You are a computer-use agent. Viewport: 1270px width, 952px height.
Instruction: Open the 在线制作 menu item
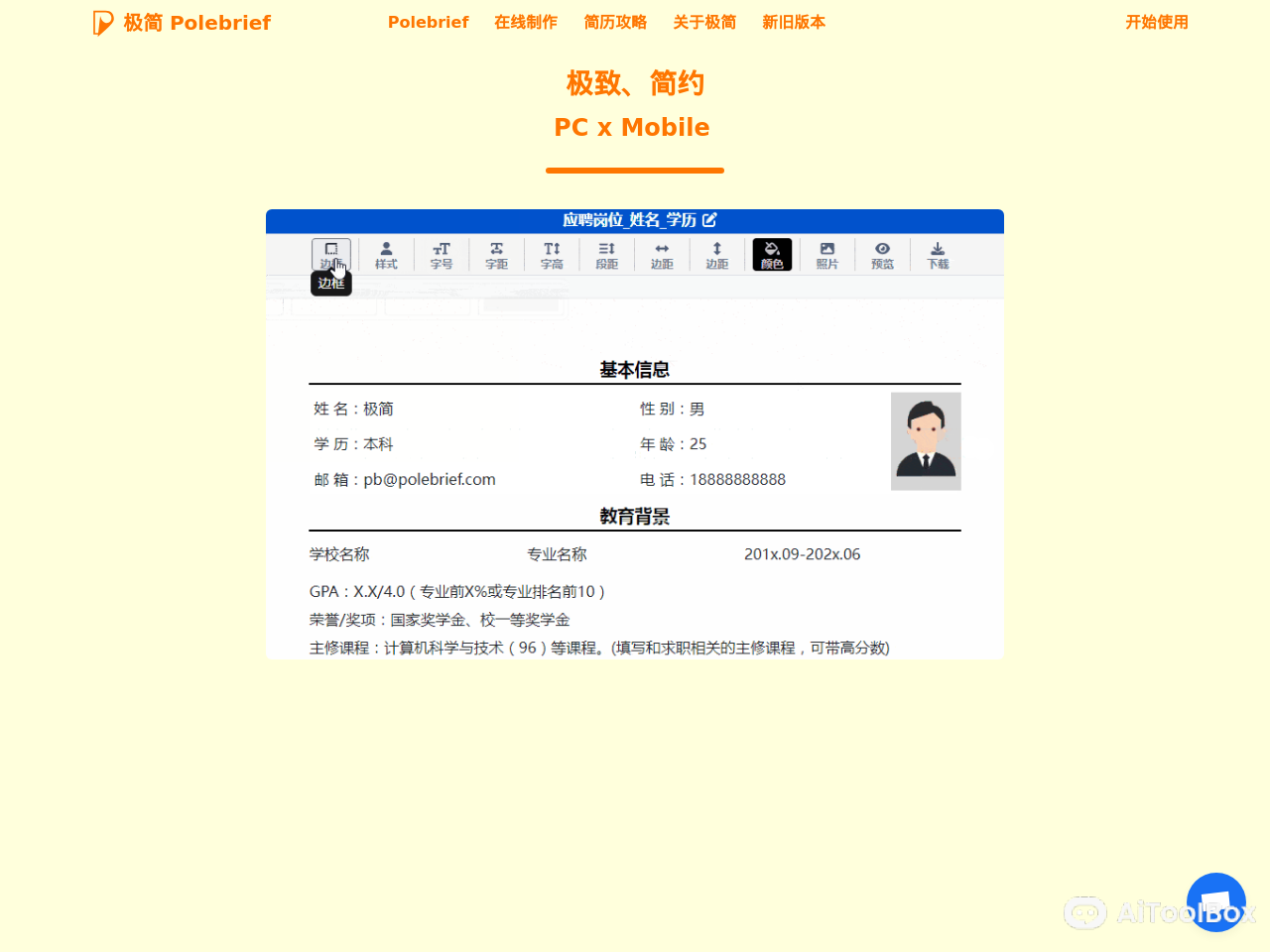[525, 22]
